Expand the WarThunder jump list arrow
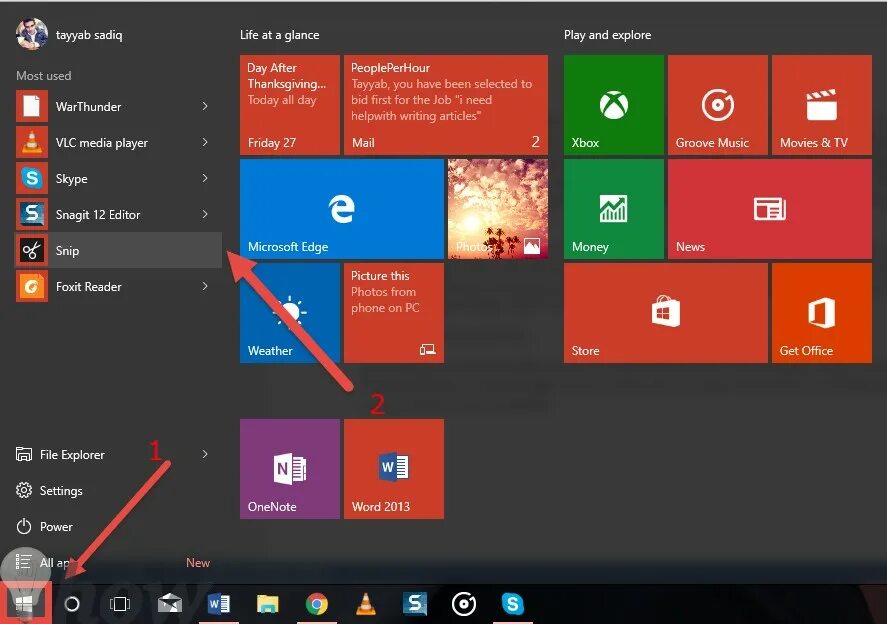Screen dimensions: 887x624 [205, 106]
